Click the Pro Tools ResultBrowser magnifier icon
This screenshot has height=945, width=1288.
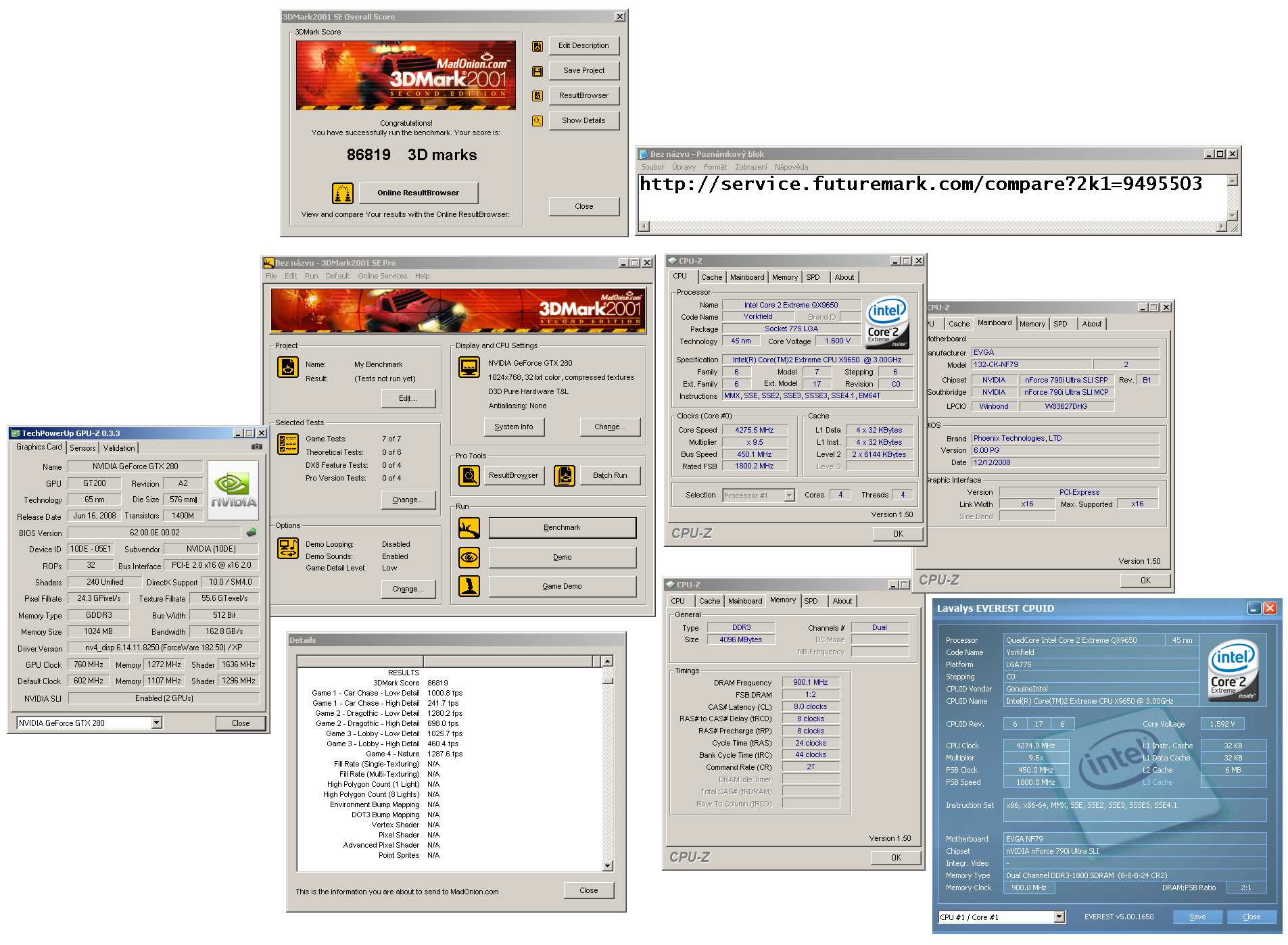[x=469, y=476]
